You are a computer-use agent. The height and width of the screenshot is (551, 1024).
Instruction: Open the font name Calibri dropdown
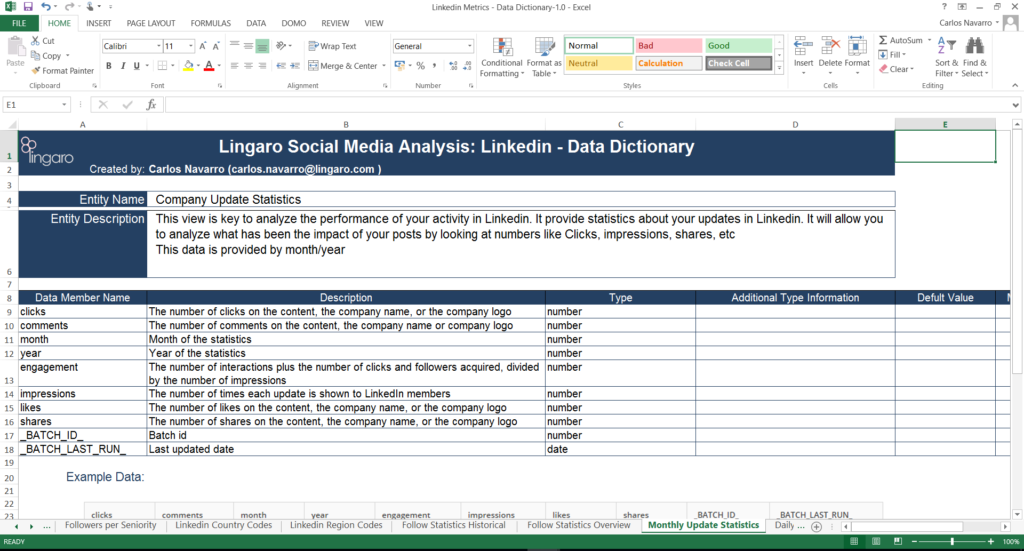pos(158,46)
